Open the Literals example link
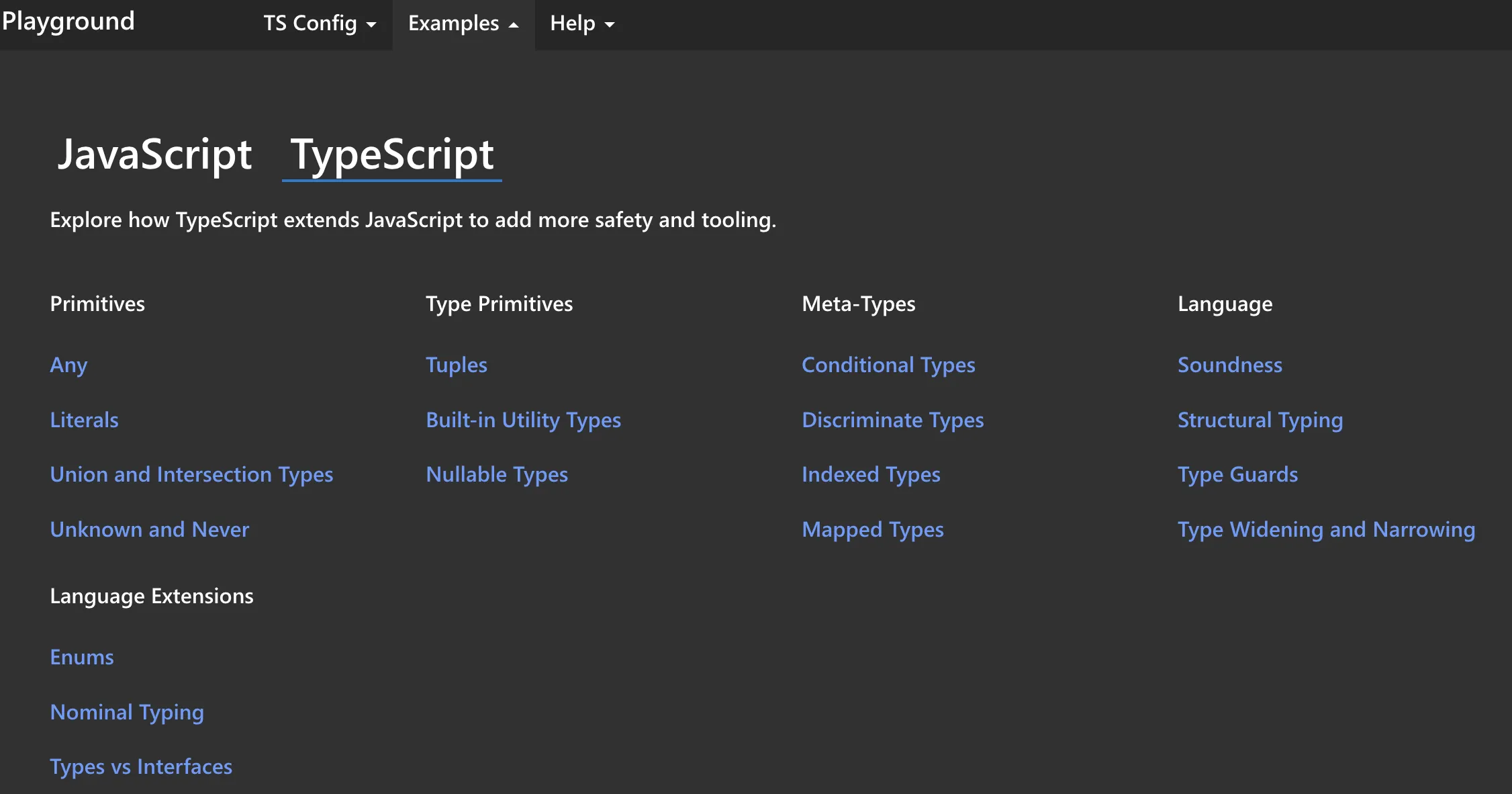The height and width of the screenshot is (794, 1512). 84,420
